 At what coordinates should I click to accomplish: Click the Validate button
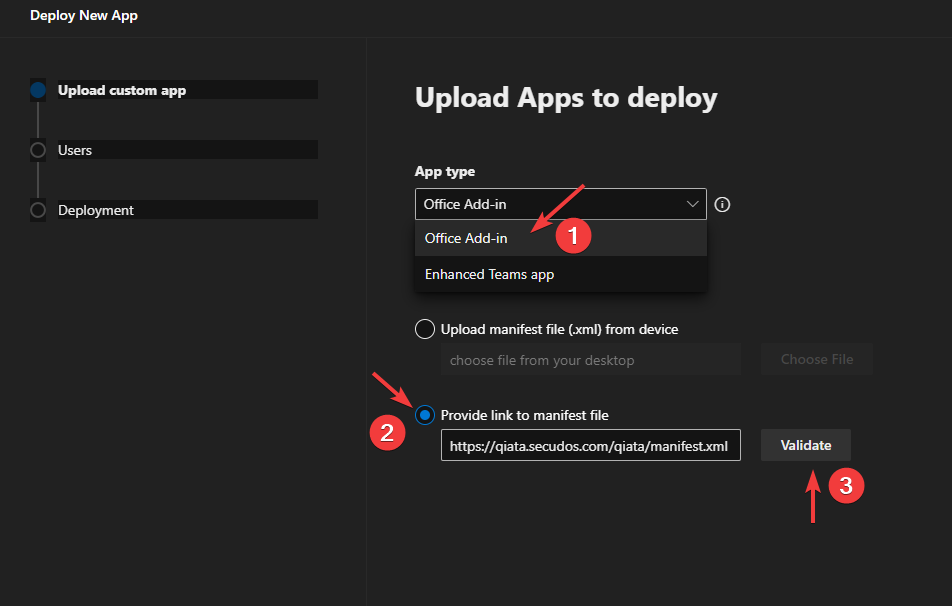(805, 444)
